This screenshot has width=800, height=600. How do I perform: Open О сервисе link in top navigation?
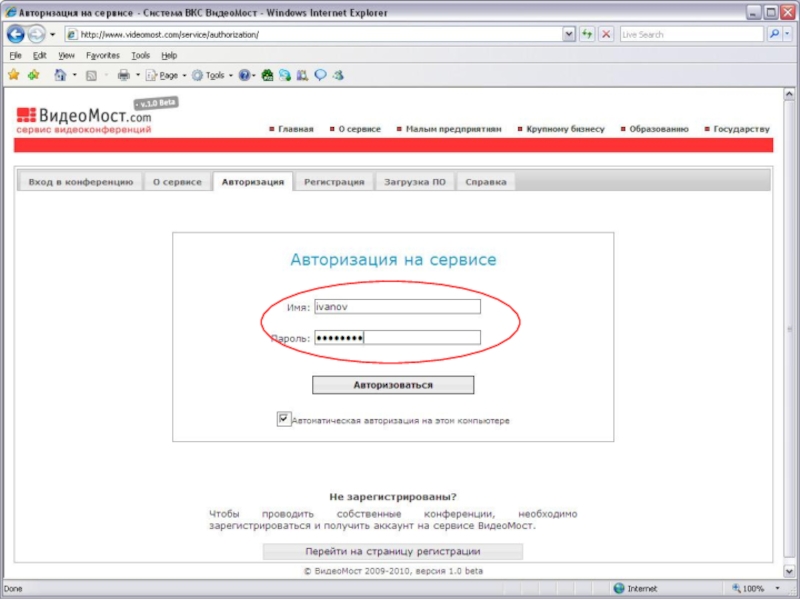click(x=359, y=129)
